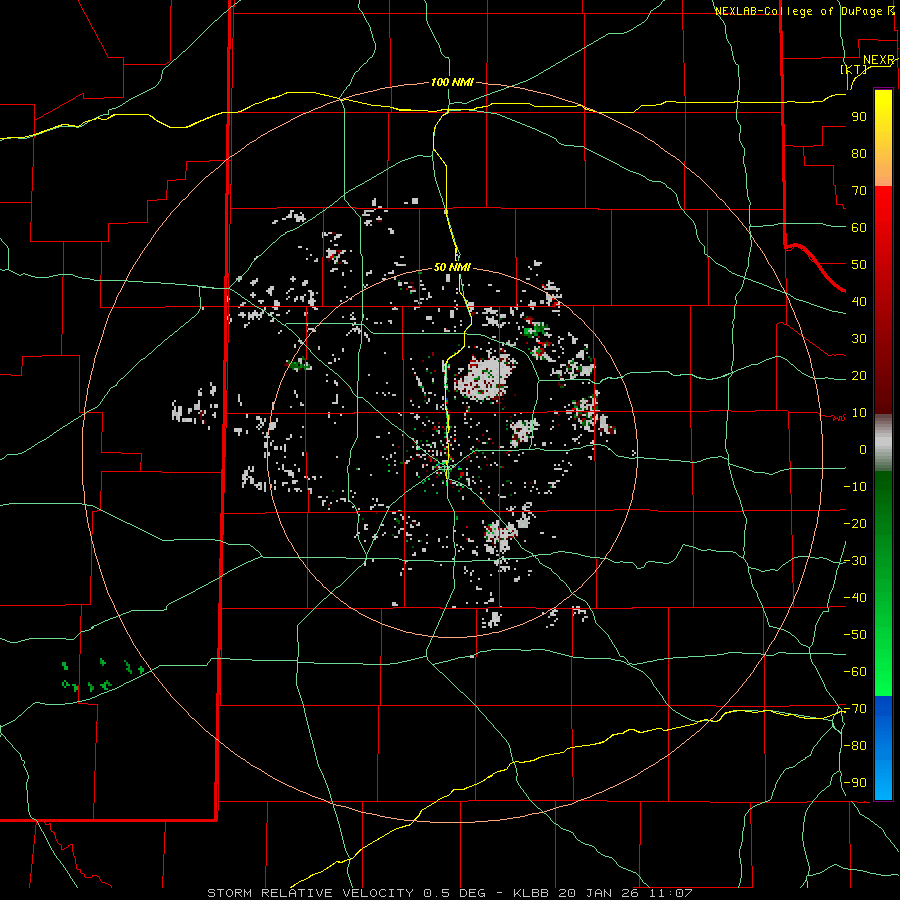Image resolution: width=900 pixels, height=900 pixels.
Task: Click the -60 value on velocity scale
Action: click(855, 672)
